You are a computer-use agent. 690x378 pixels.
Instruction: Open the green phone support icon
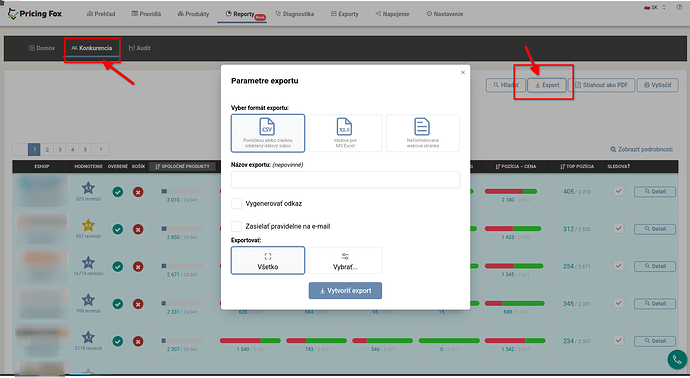click(677, 360)
